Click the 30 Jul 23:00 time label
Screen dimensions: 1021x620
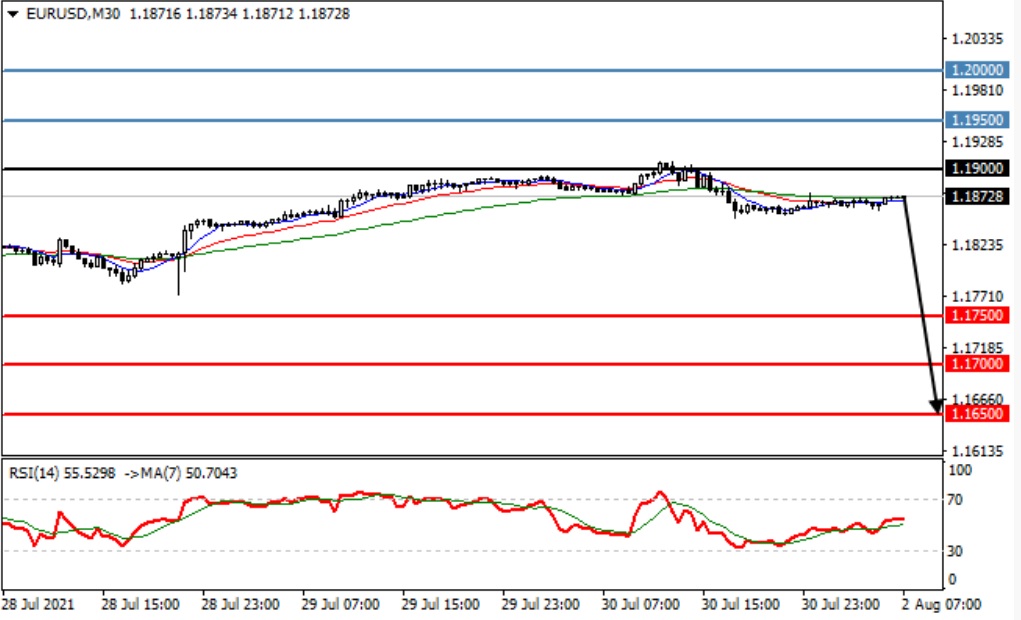coord(841,604)
